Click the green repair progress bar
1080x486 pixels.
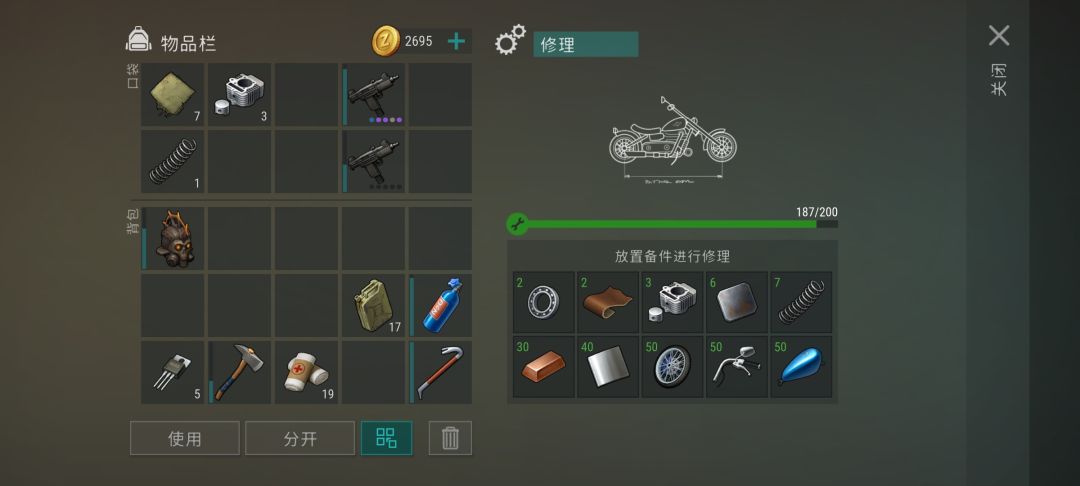click(672, 224)
